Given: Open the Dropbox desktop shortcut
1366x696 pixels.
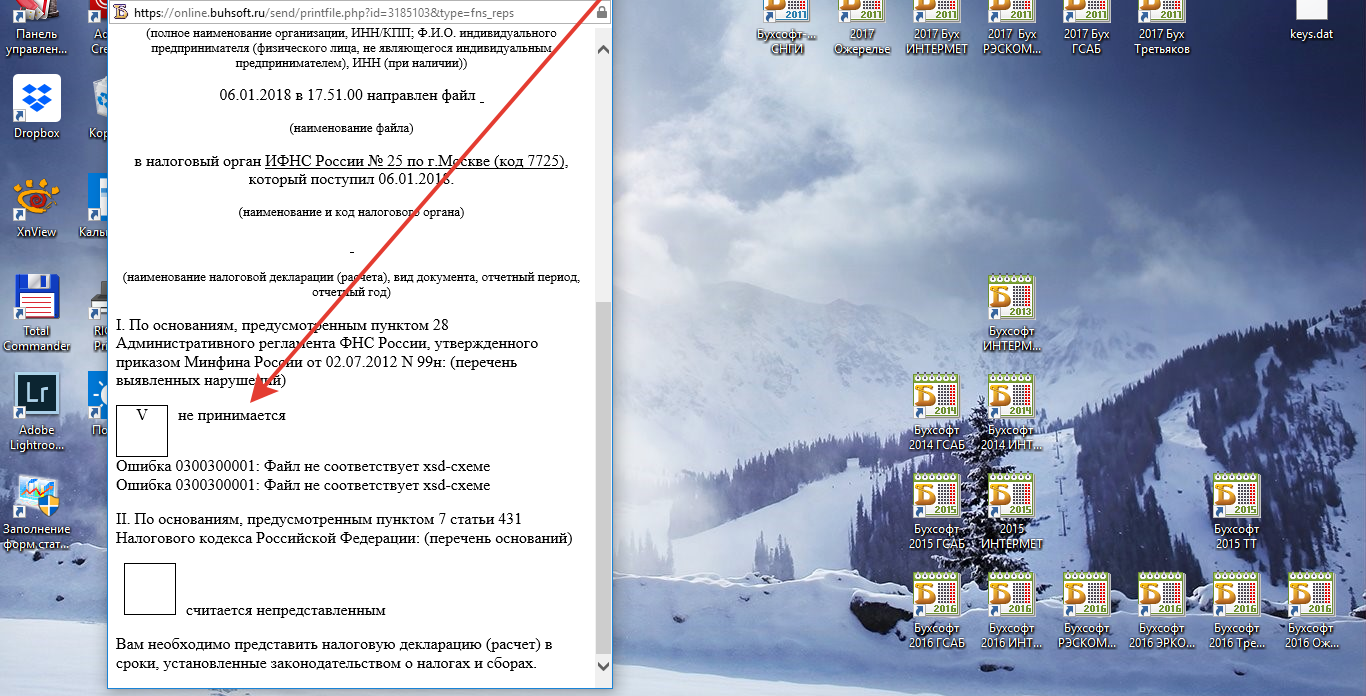Looking at the screenshot, I should pos(37,100).
